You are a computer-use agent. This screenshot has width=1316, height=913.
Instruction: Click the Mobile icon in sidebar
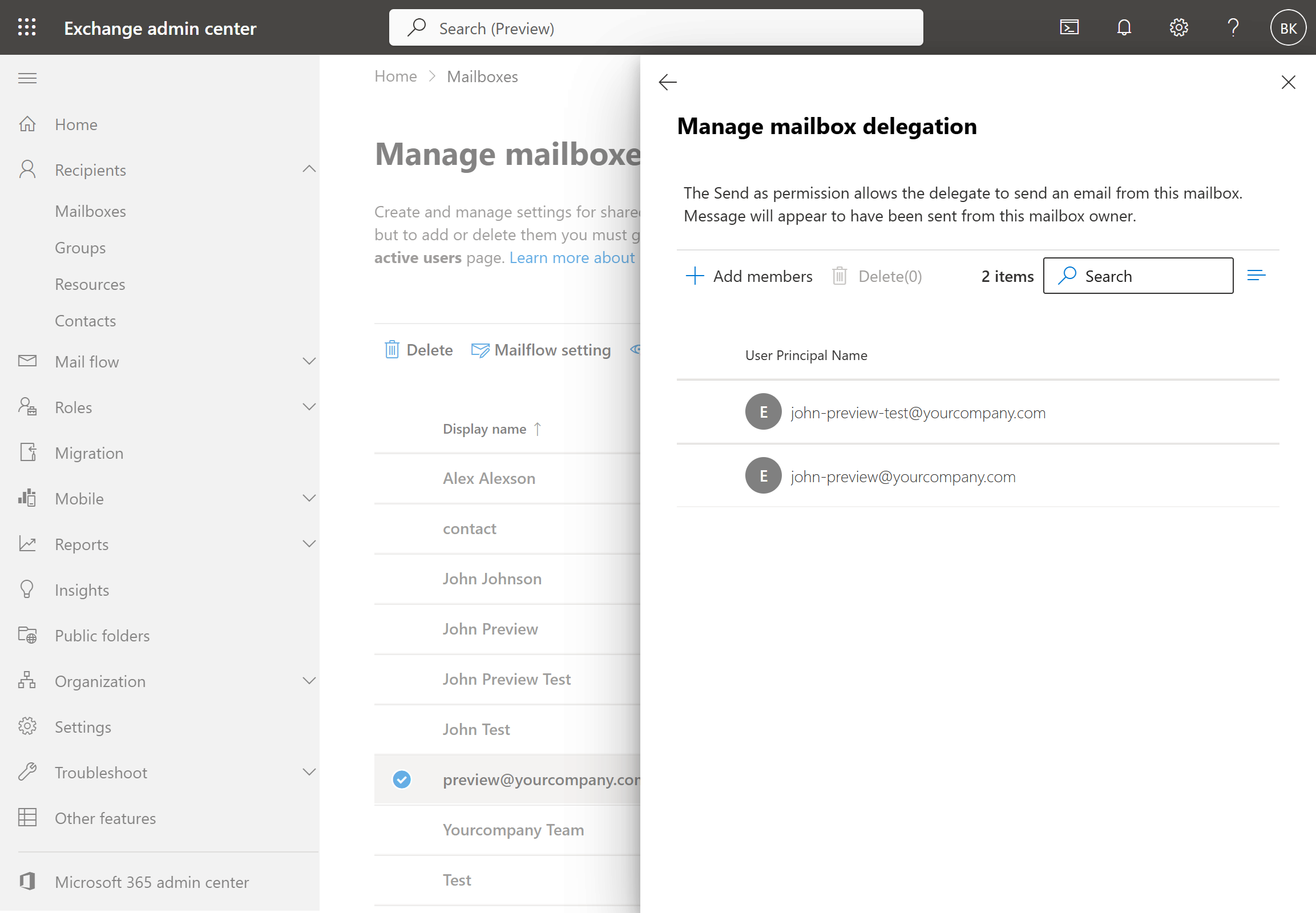(x=27, y=498)
